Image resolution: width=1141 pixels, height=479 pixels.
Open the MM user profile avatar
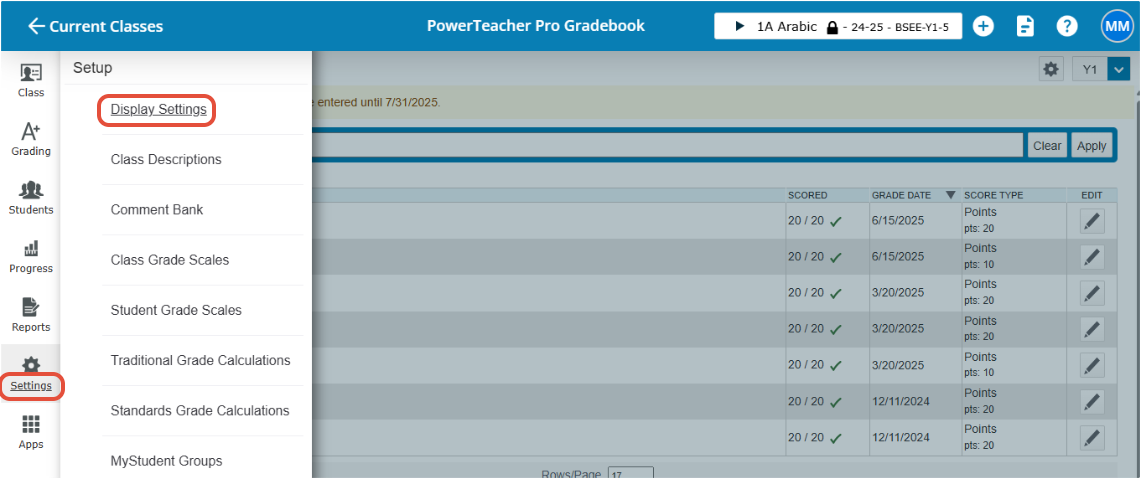[1116, 26]
